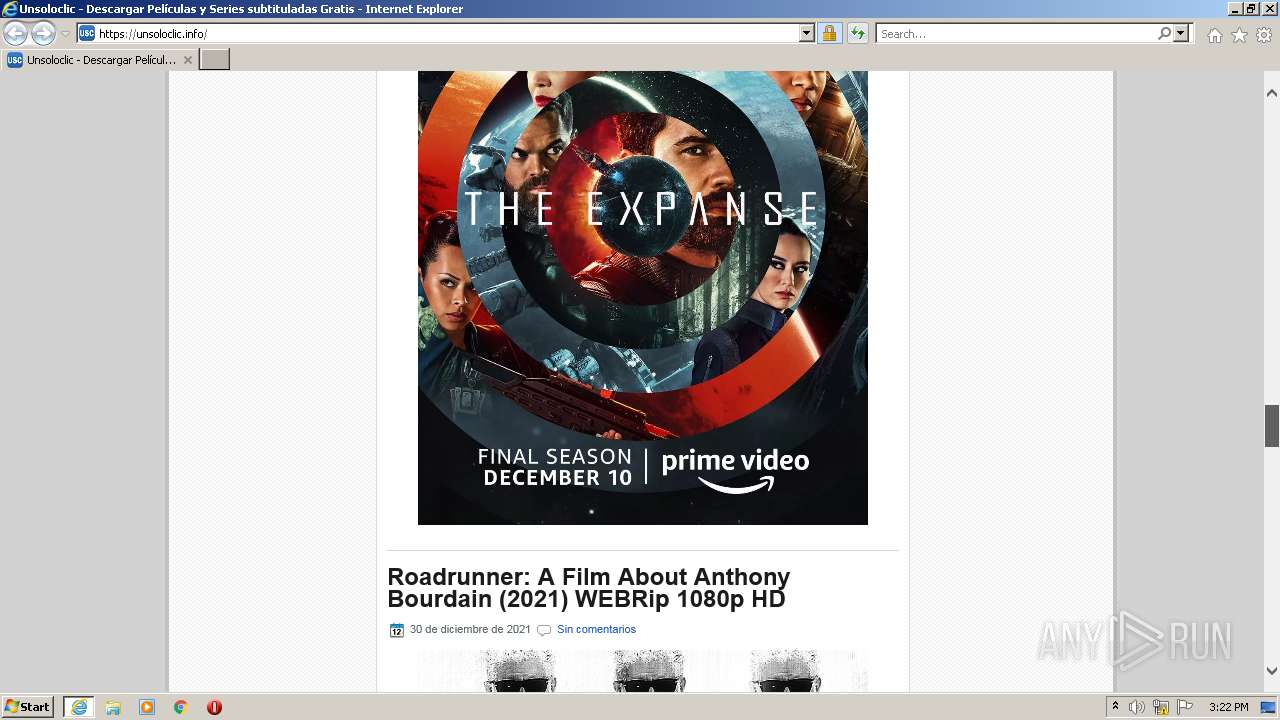The height and width of the screenshot is (720, 1280).
Task: Open the red Opera-style taskbar icon
Action: click(214, 707)
